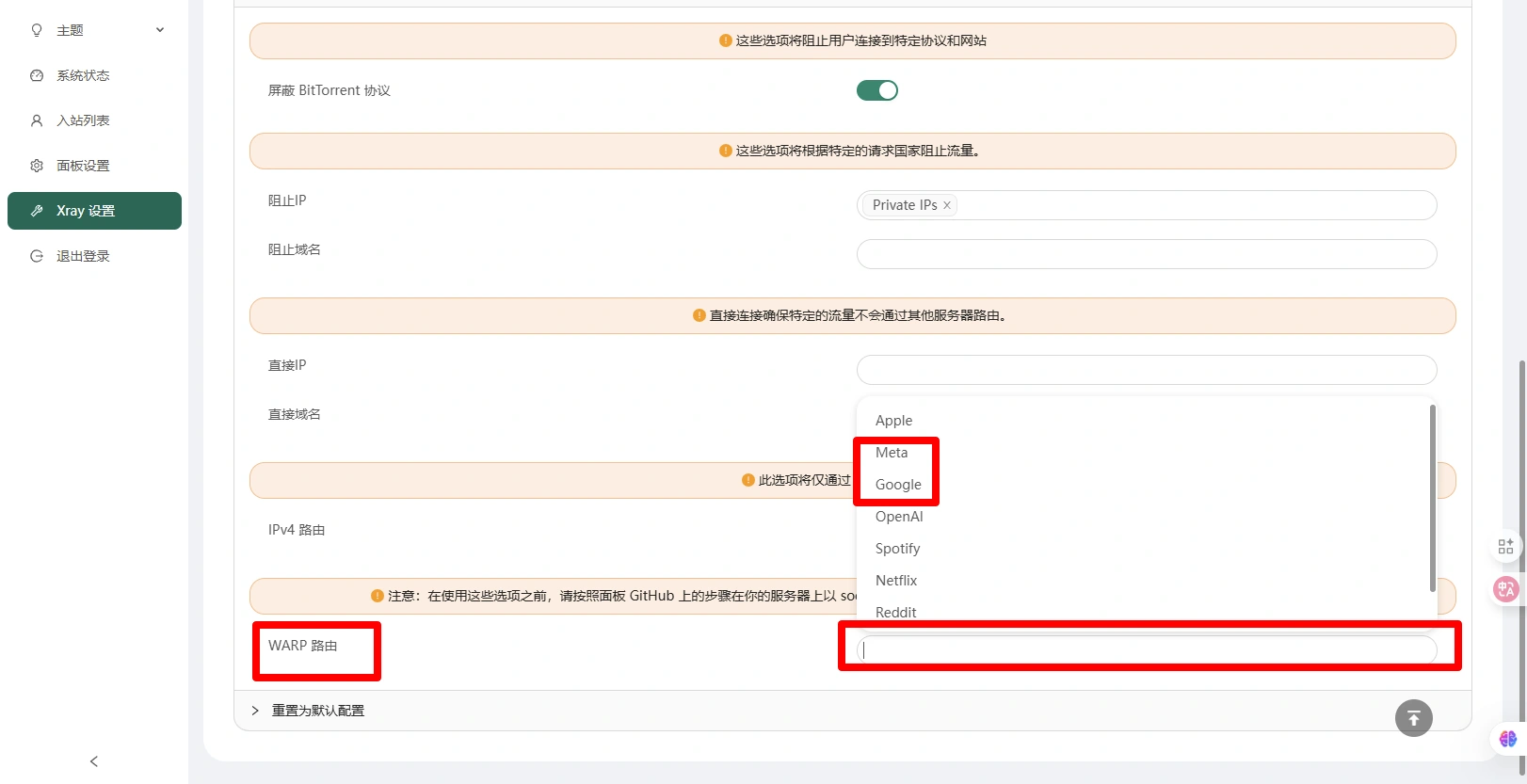
Task: Click the 面板设置 gear icon
Action: click(x=37, y=166)
